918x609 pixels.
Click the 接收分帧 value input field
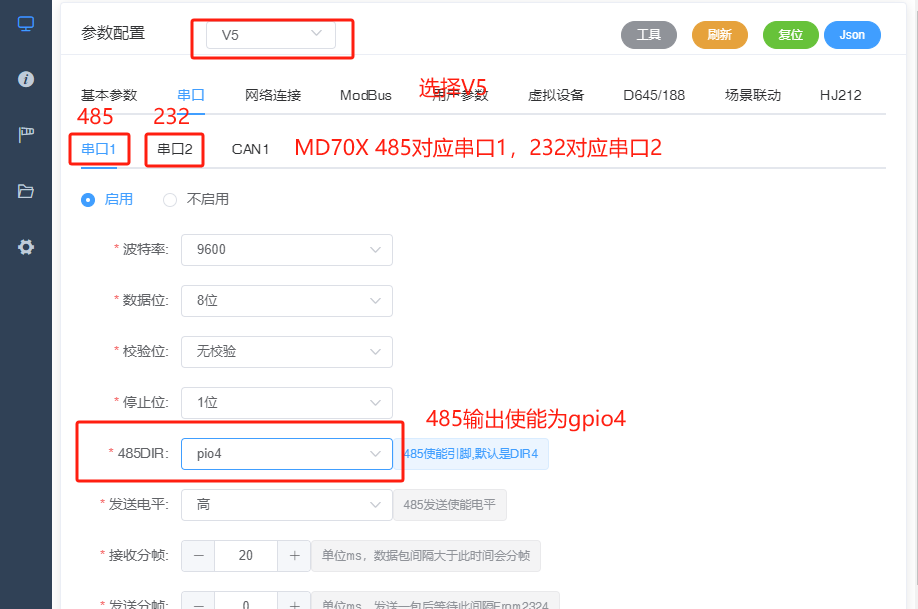(x=245, y=555)
